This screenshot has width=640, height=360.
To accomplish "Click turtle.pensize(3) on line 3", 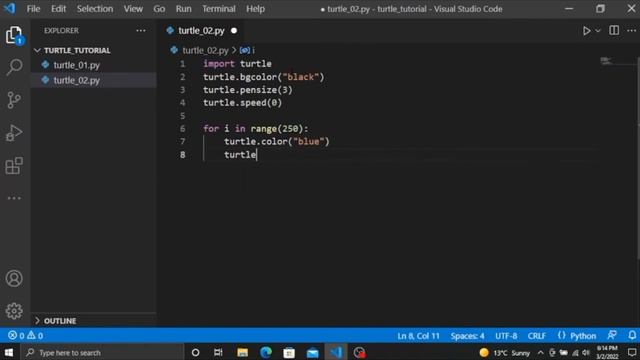I will click(x=248, y=90).
